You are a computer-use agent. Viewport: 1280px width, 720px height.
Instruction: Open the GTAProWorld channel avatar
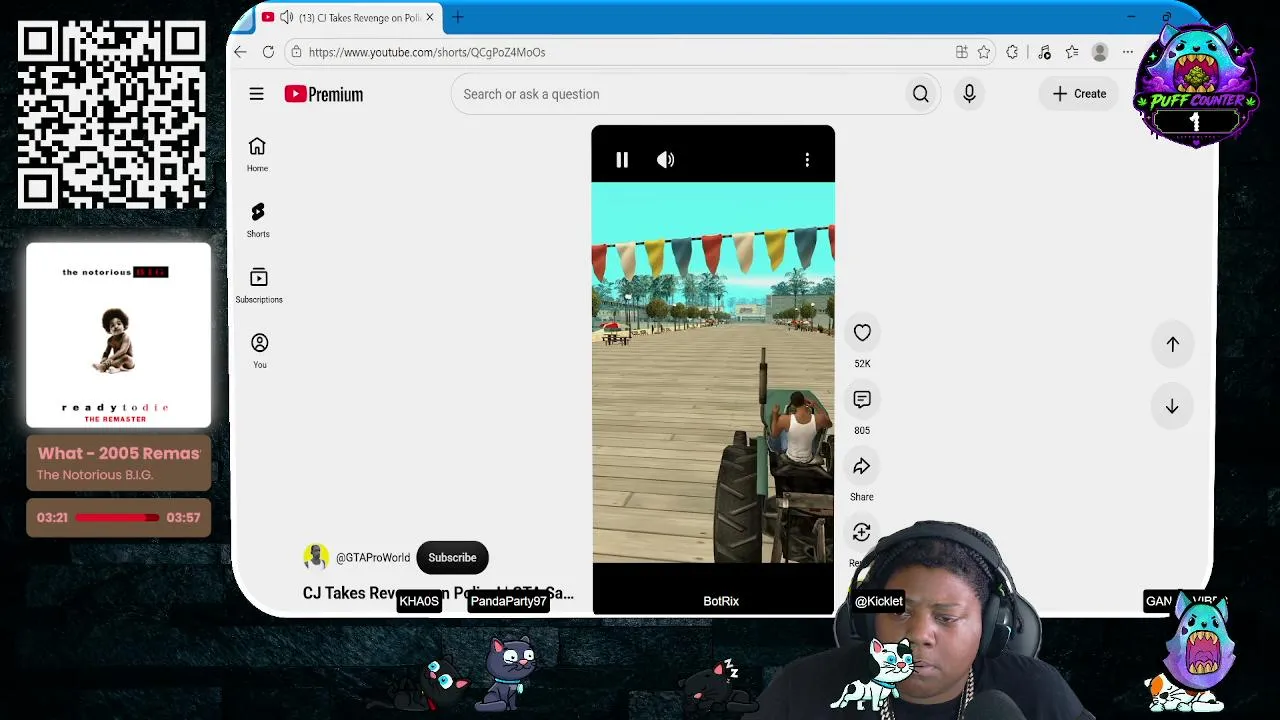[x=316, y=557]
